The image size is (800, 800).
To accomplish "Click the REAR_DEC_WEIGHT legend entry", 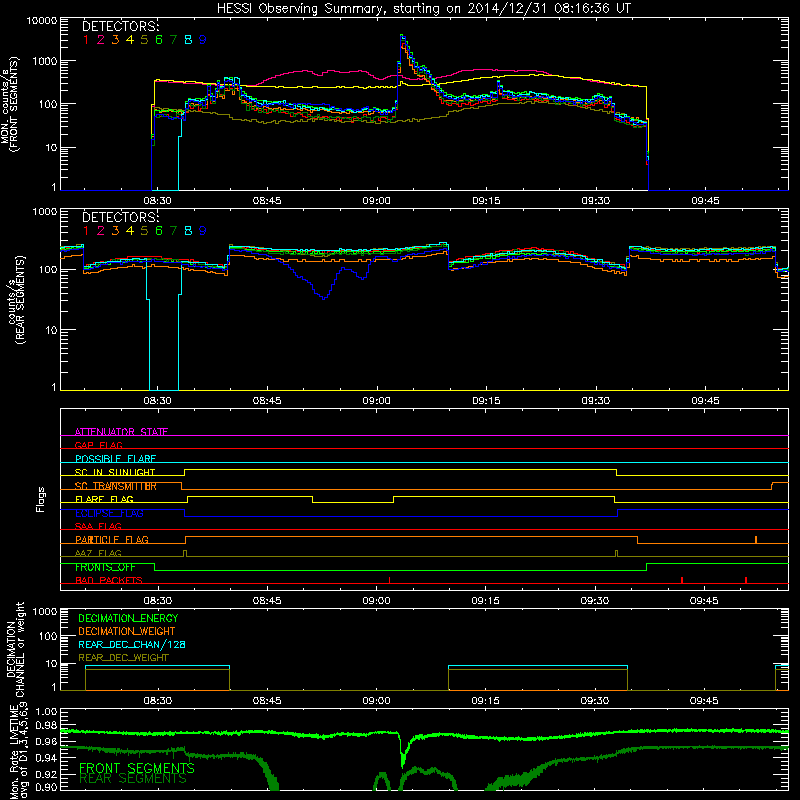I will click(123, 658).
